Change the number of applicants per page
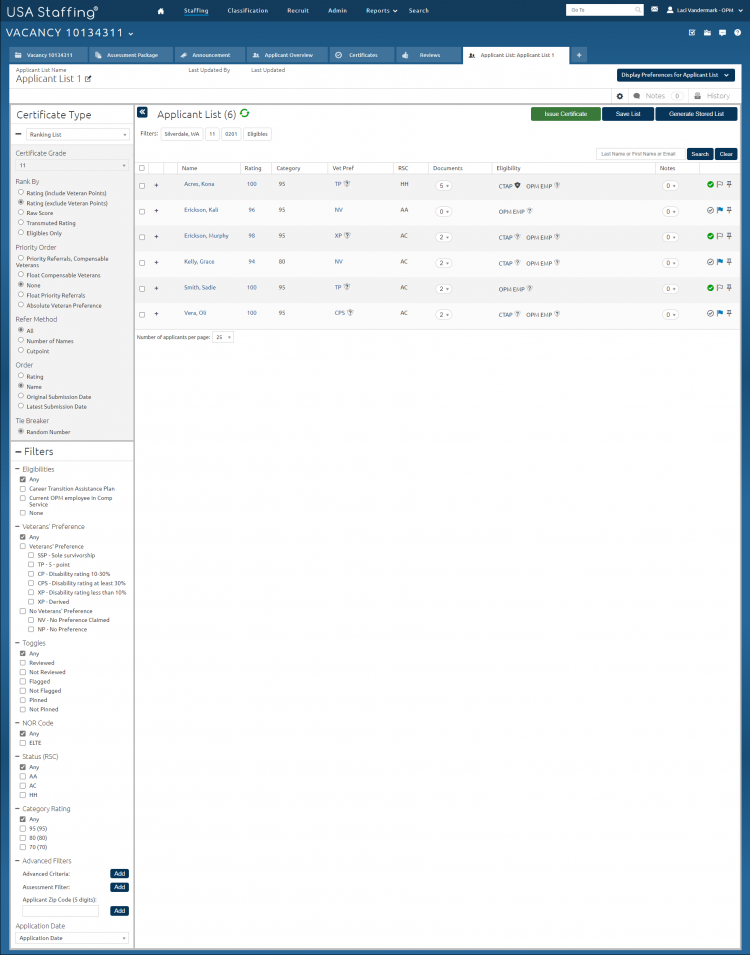Screen dimensions: 750x955 [x=222, y=337]
